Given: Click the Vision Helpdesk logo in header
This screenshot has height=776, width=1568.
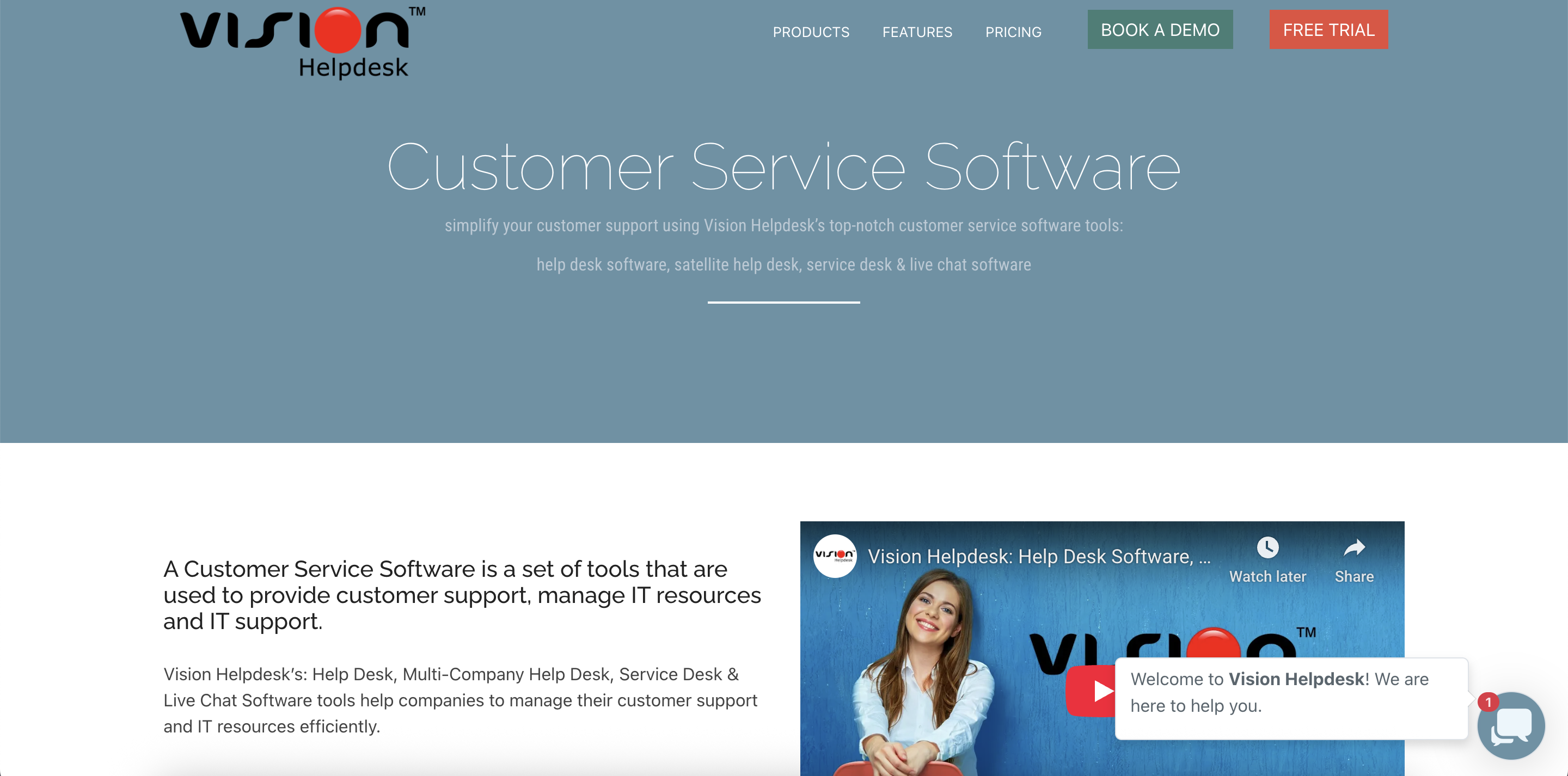Looking at the screenshot, I should point(303,42).
